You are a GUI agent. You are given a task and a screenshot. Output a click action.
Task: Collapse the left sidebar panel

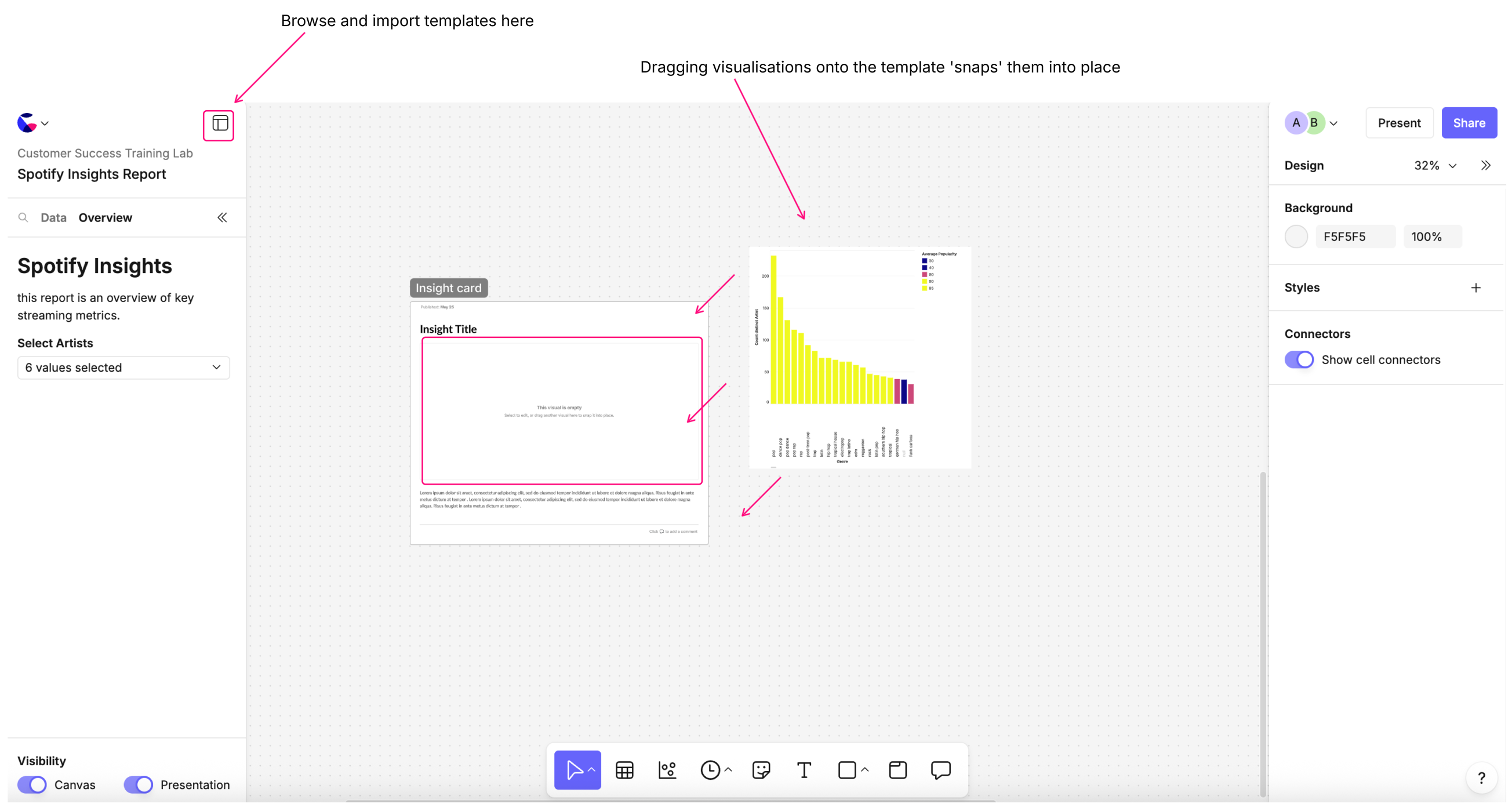pyautogui.click(x=223, y=218)
